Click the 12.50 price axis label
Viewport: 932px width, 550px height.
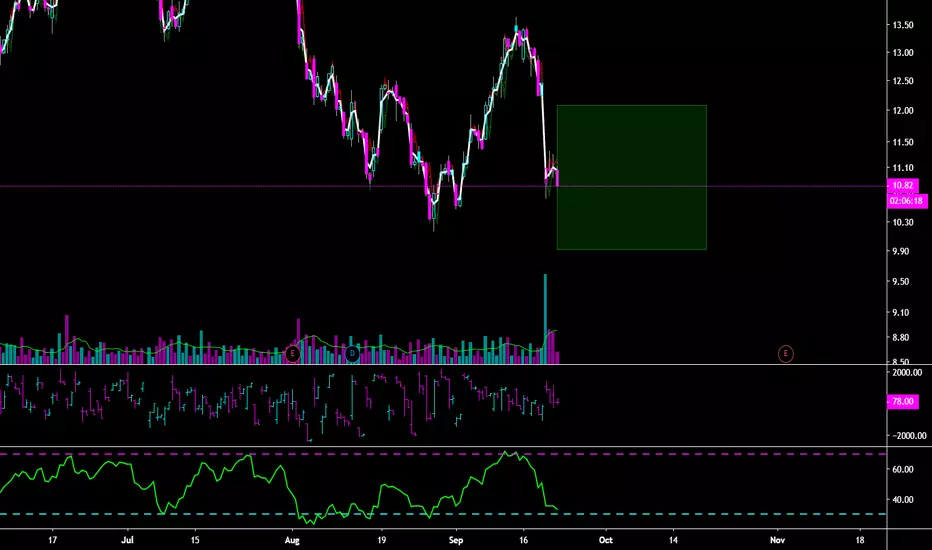[x=903, y=81]
